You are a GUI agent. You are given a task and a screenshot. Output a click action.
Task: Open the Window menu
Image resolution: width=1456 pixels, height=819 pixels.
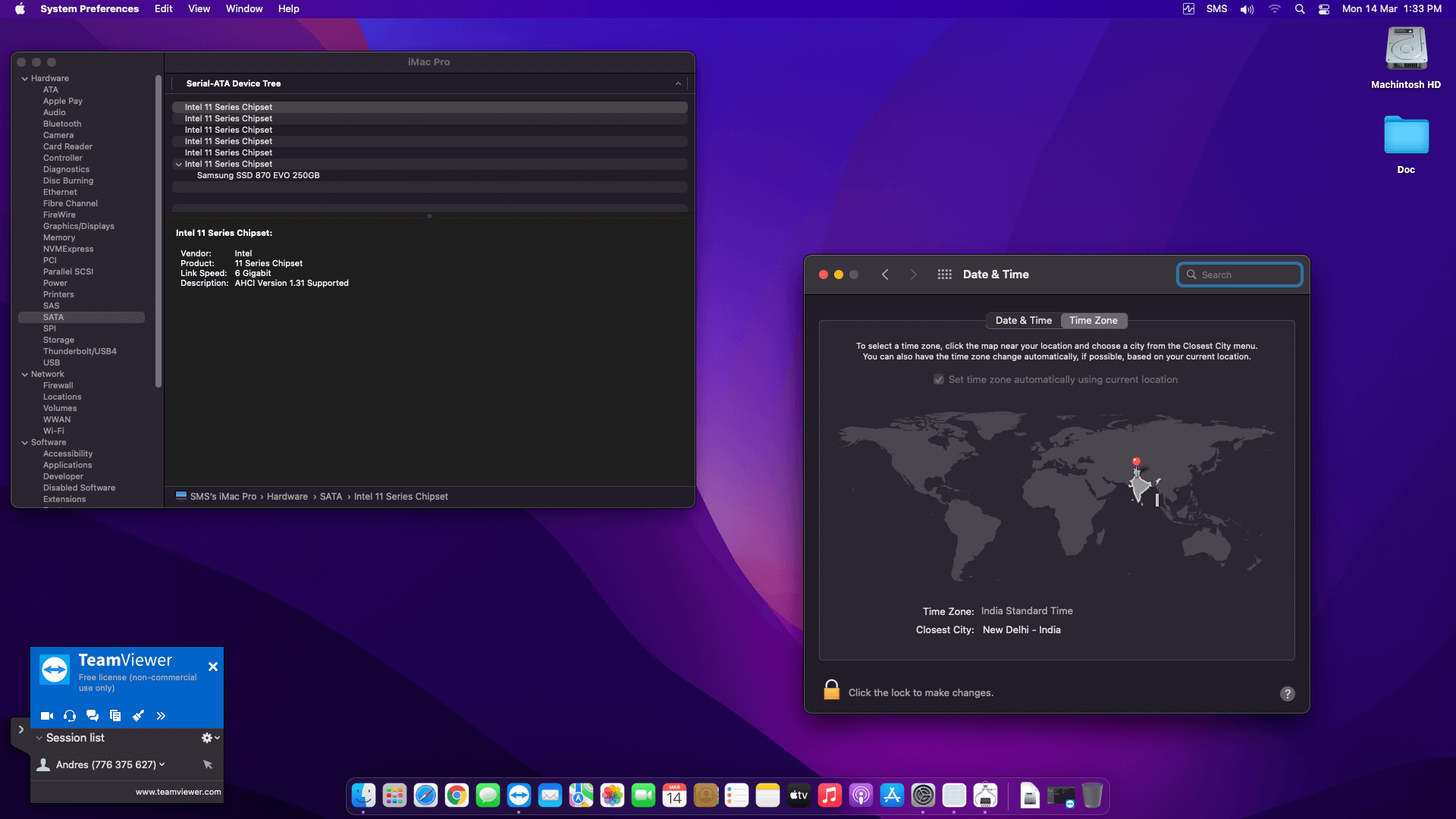tap(244, 9)
